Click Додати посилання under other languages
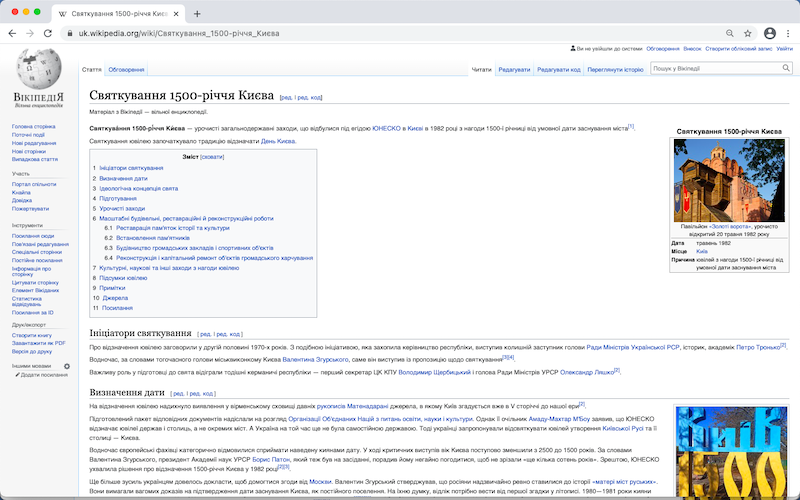 (x=44, y=374)
